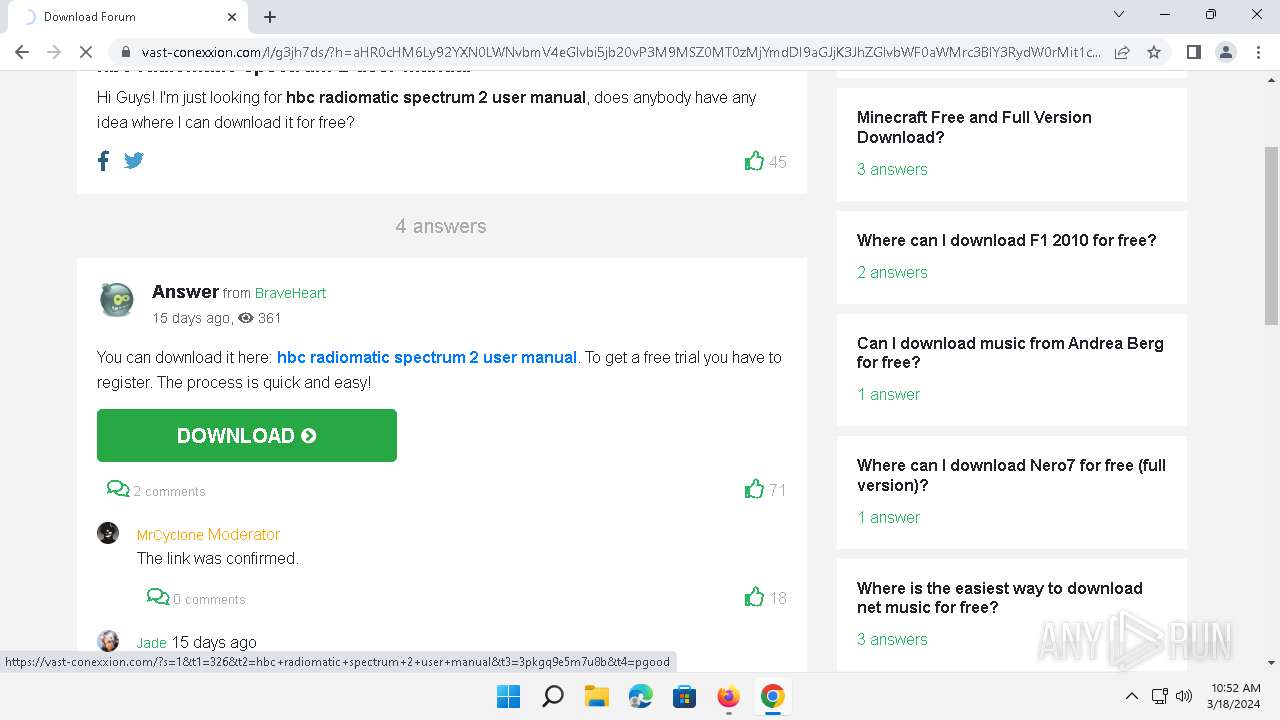The image size is (1280, 720).
Task: Click Chrome icon in taskbar
Action: (x=772, y=696)
